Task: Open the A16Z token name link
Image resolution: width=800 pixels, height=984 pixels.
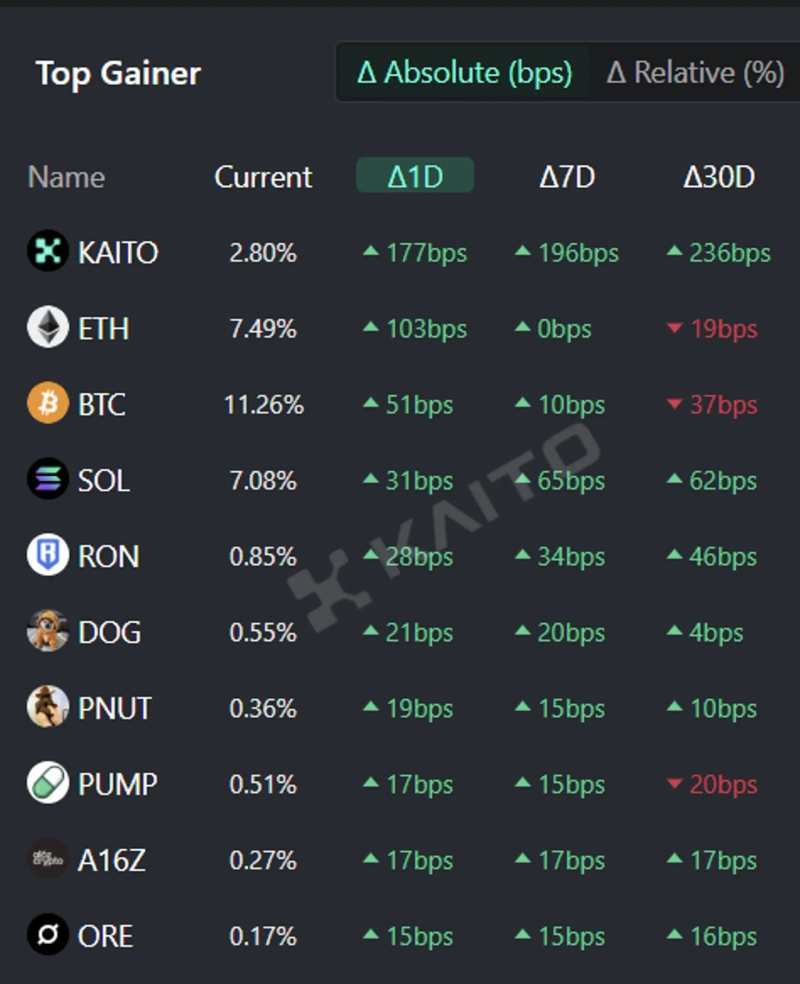Action: point(112,860)
